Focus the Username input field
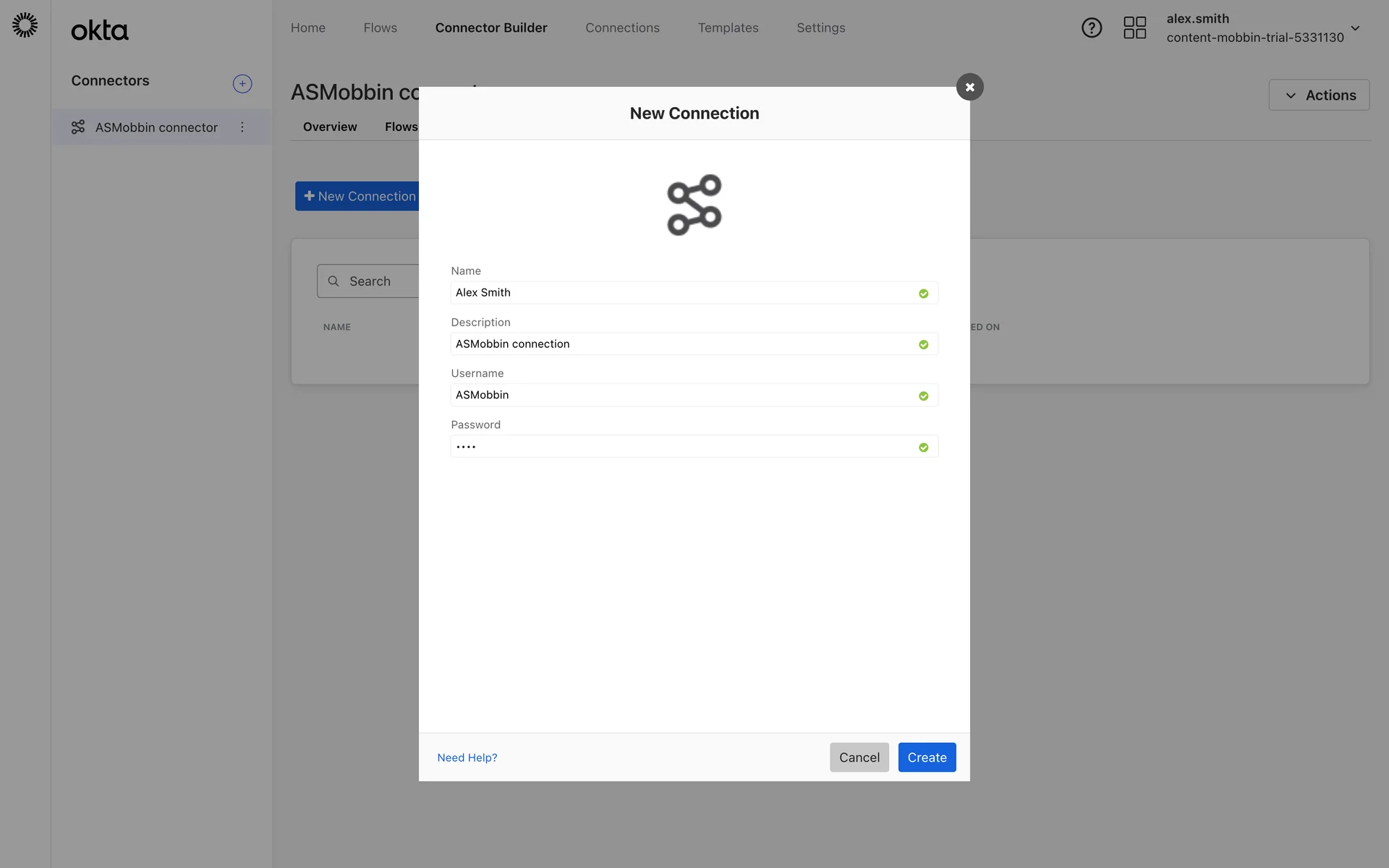Viewport: 1389px width, 868px height. pos(680,395)
